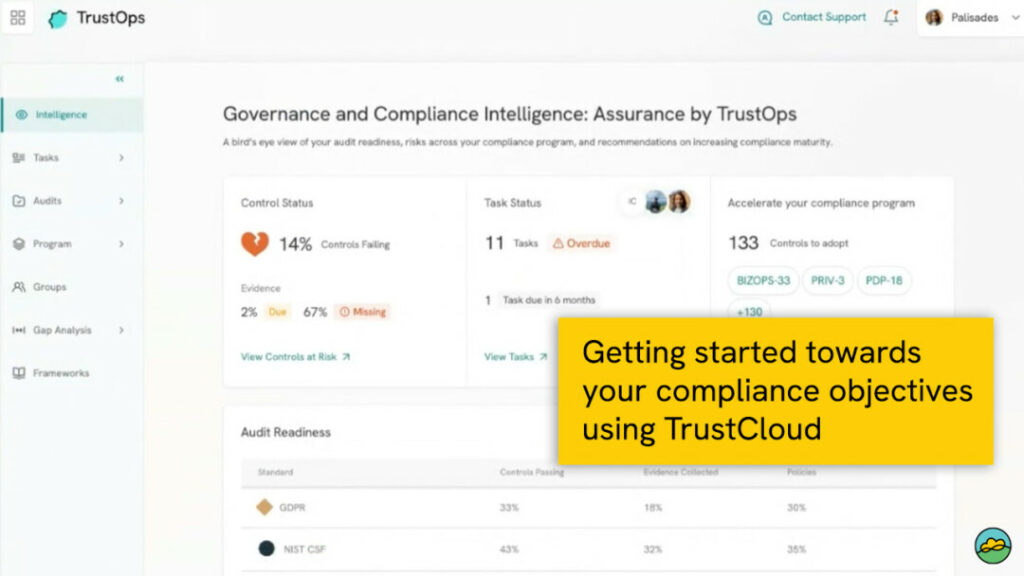The image size is (1024, 576).
Task: Click the broken heart Controls Failing icon
Action: (x=255, y=244)
